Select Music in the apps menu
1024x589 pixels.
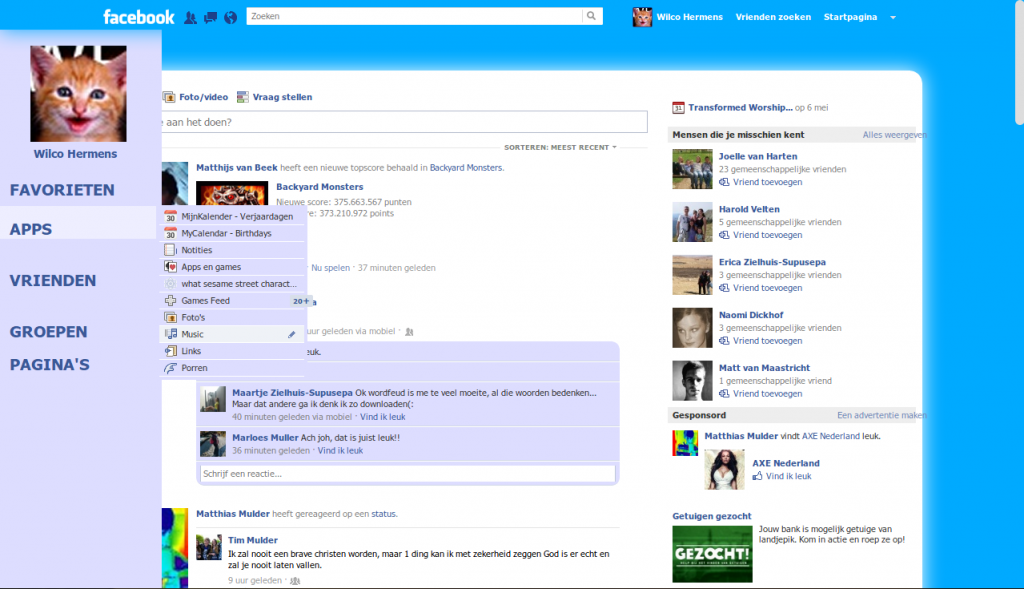pyautogui.click(x=233, y=334)
